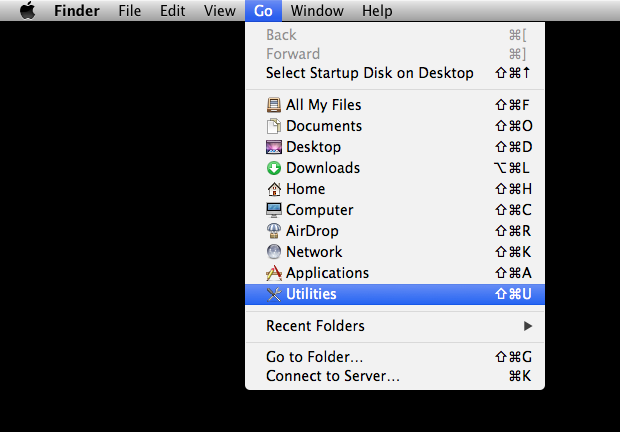Click the Desktop icon in Go menu
This screenshot has height=432, width=620.
[274, 147]
